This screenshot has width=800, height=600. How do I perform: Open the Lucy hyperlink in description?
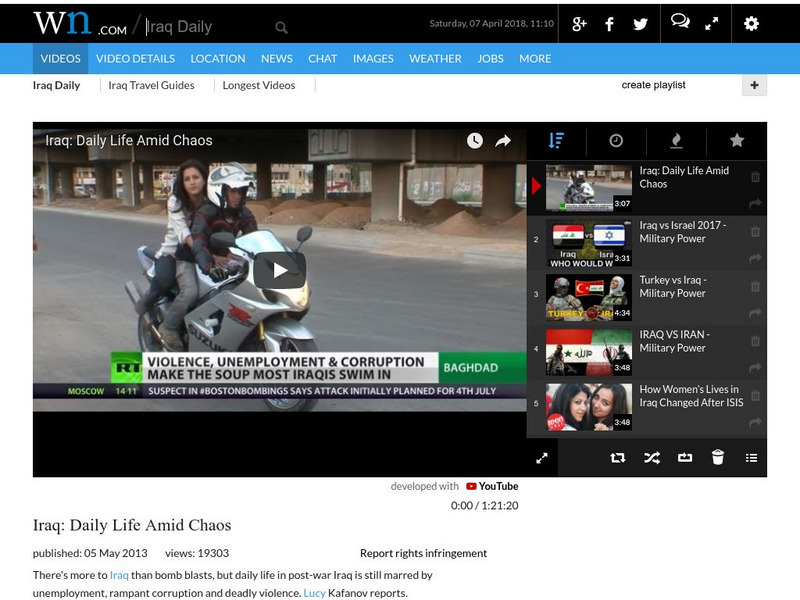pyautogui.click(x=314, y=593)
